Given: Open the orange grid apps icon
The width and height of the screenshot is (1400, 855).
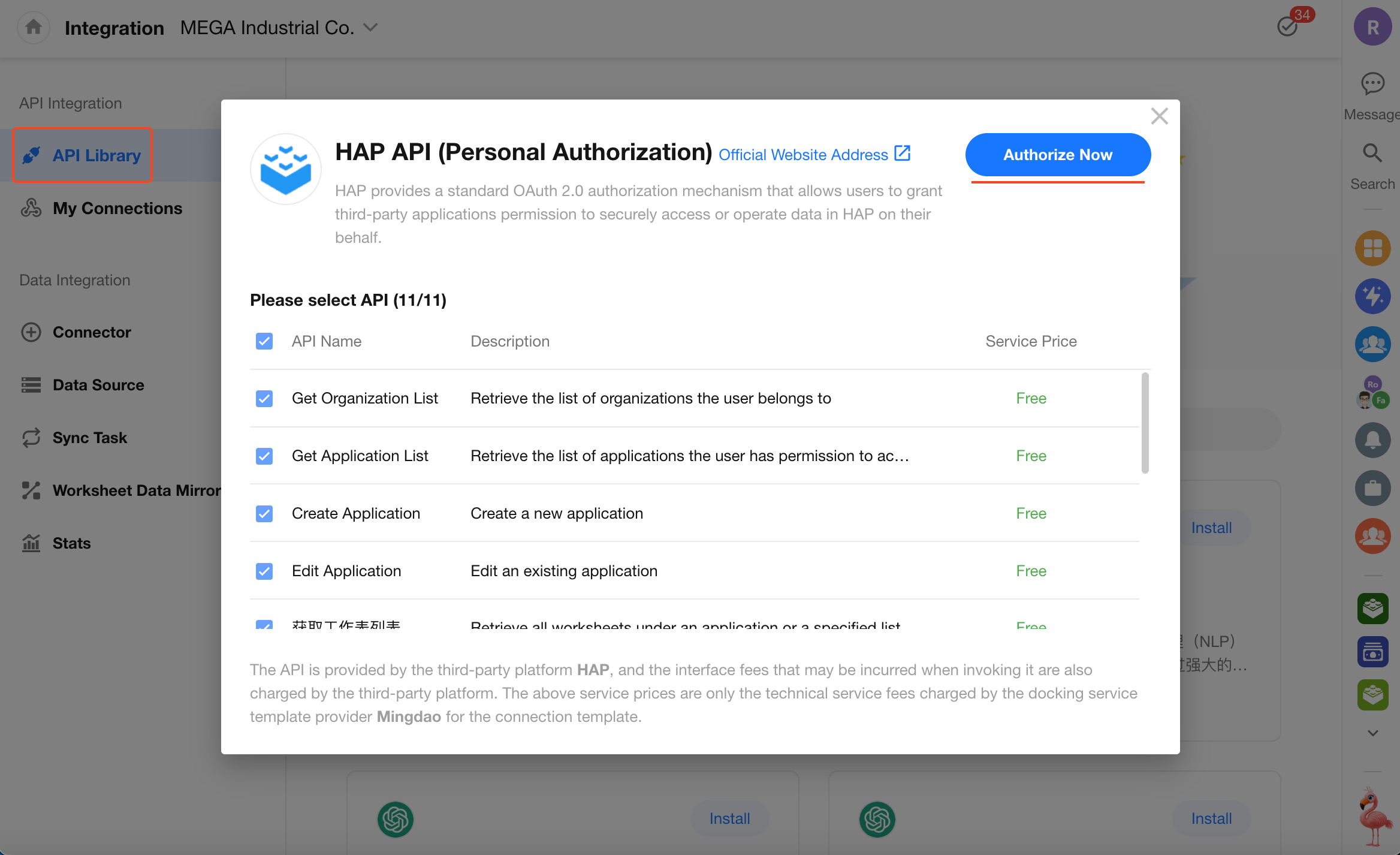Looking at the screenshot, I should [1372, 248].
